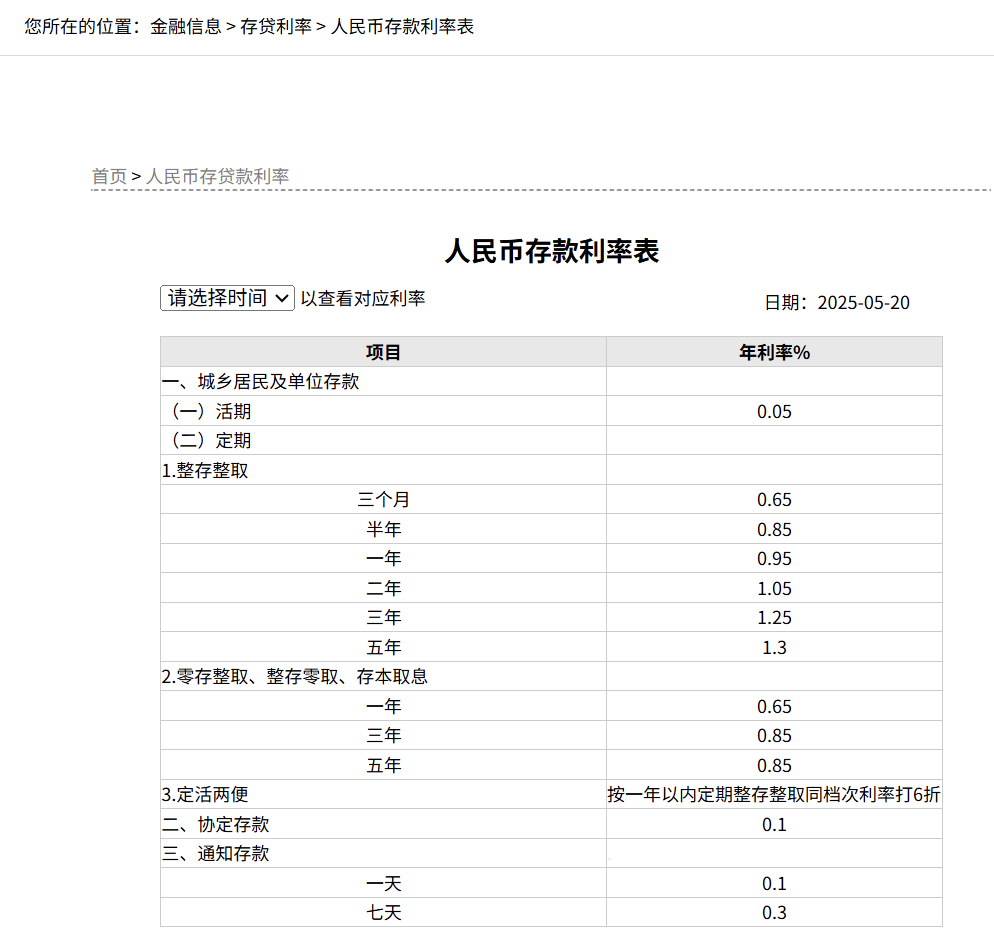Expand the time selector to pick a date
Screen dimensions: 994x936
tap(226, 297)
